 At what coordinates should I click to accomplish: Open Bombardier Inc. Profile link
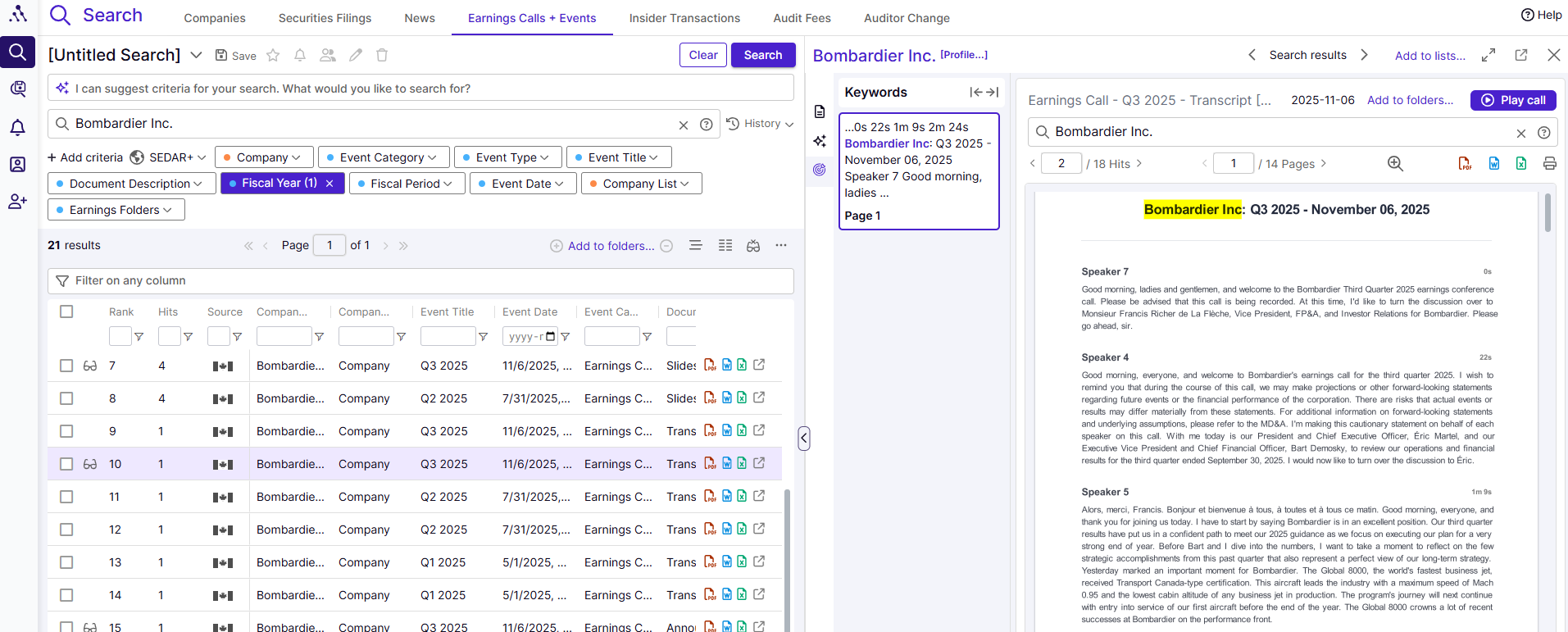pyautogui.click(x=964, y=55)
